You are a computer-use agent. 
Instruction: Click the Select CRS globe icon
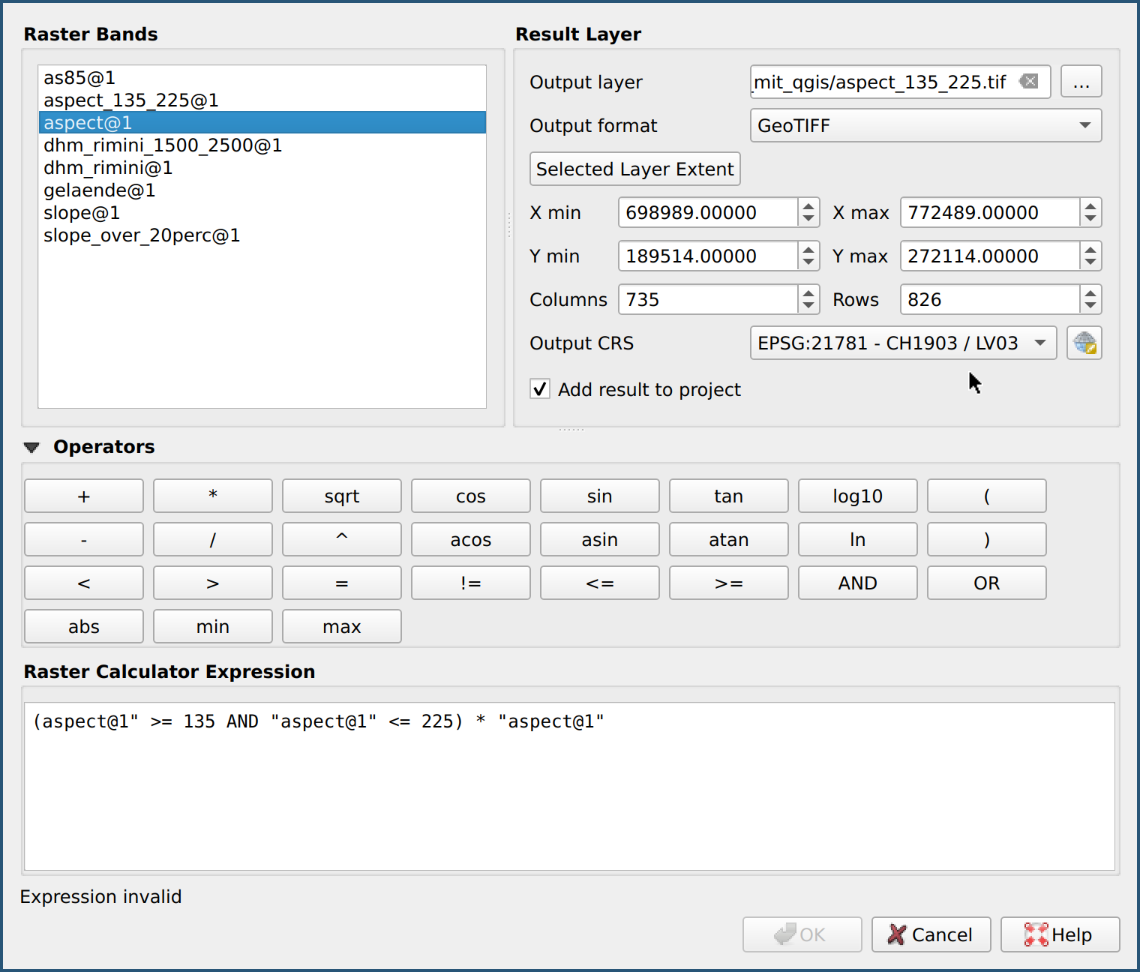[1084, 343]
